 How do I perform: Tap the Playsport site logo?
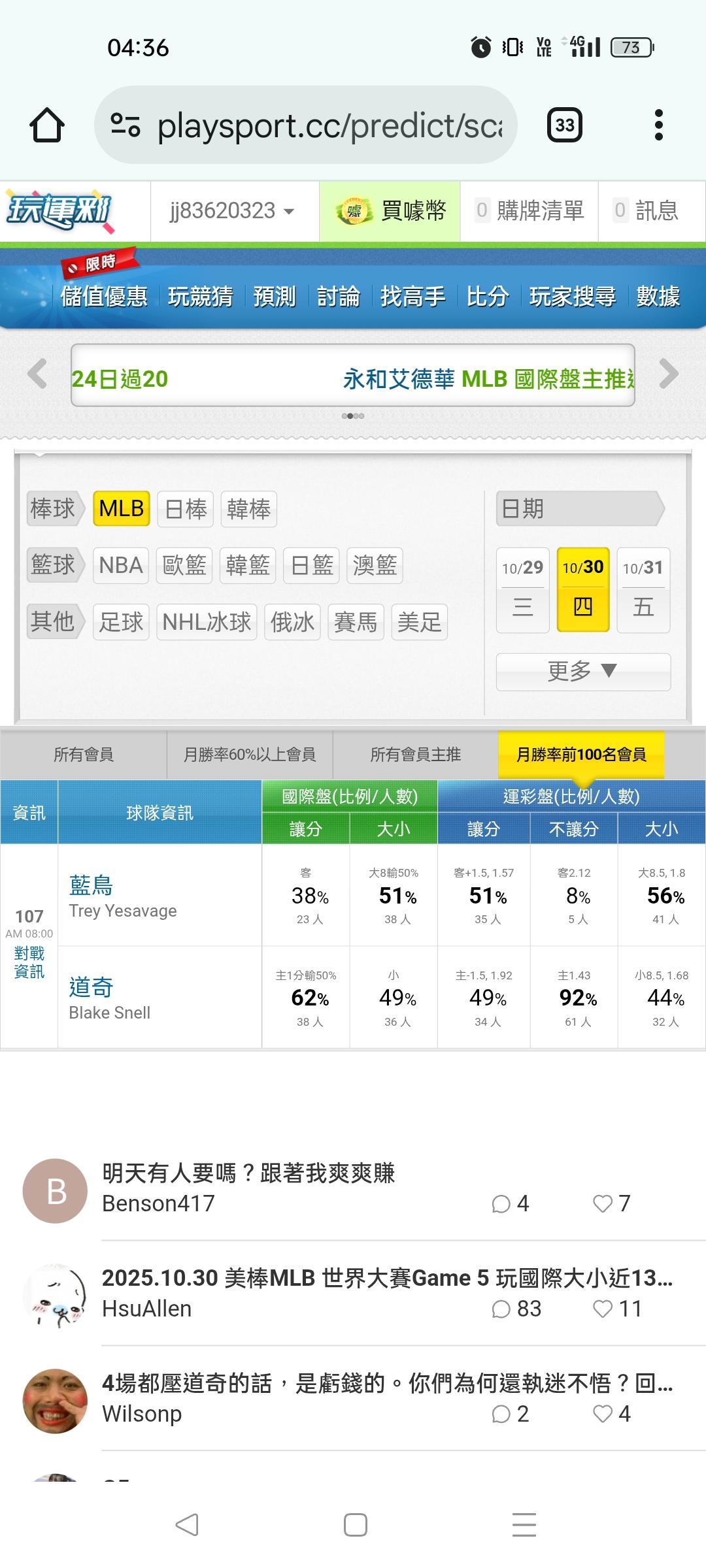(60, 210)
